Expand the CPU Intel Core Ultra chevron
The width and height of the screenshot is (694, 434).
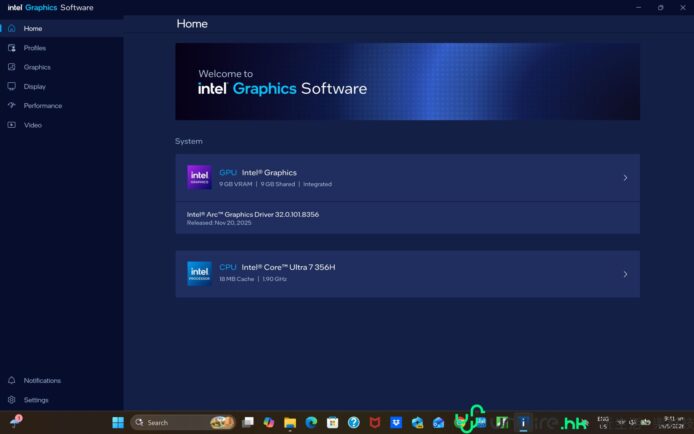click(x=625, y=274)
